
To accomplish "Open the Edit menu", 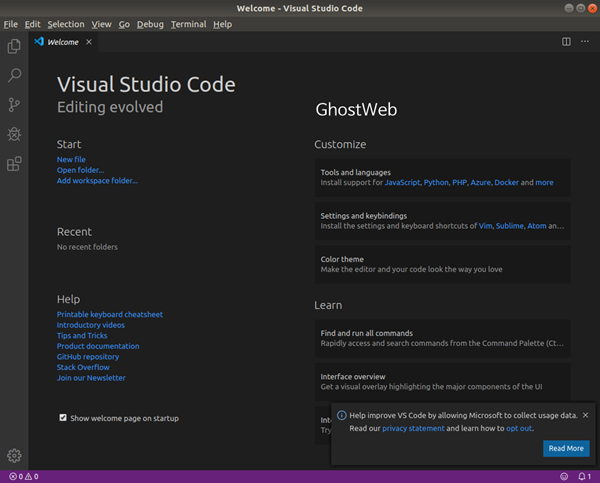I will click(33, 24).
